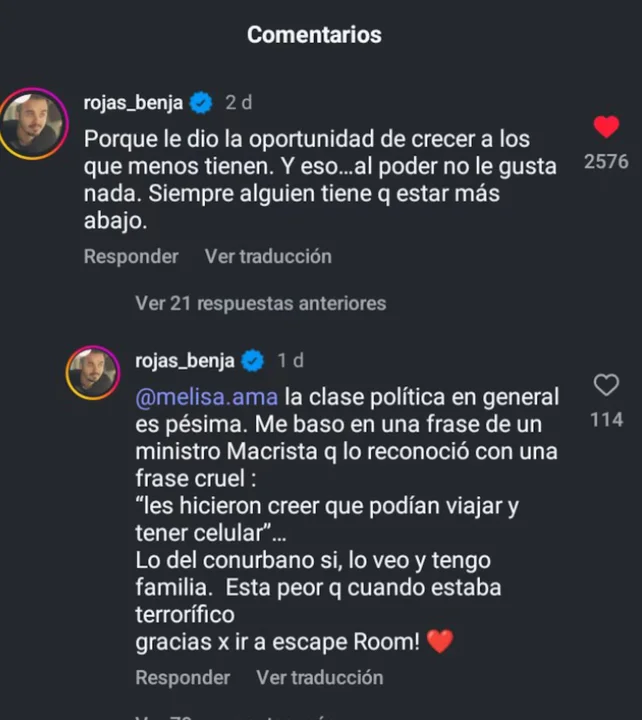Screen dimensions: 642x720
Task: Translate the first comment with Ver traducción
Action: tap(268, 256)
